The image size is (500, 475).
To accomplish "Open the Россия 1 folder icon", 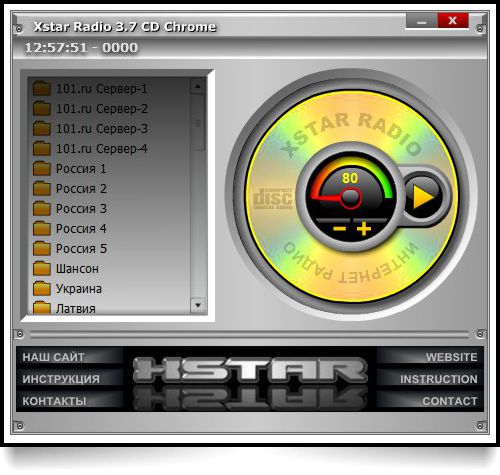I will click(42, 169).
